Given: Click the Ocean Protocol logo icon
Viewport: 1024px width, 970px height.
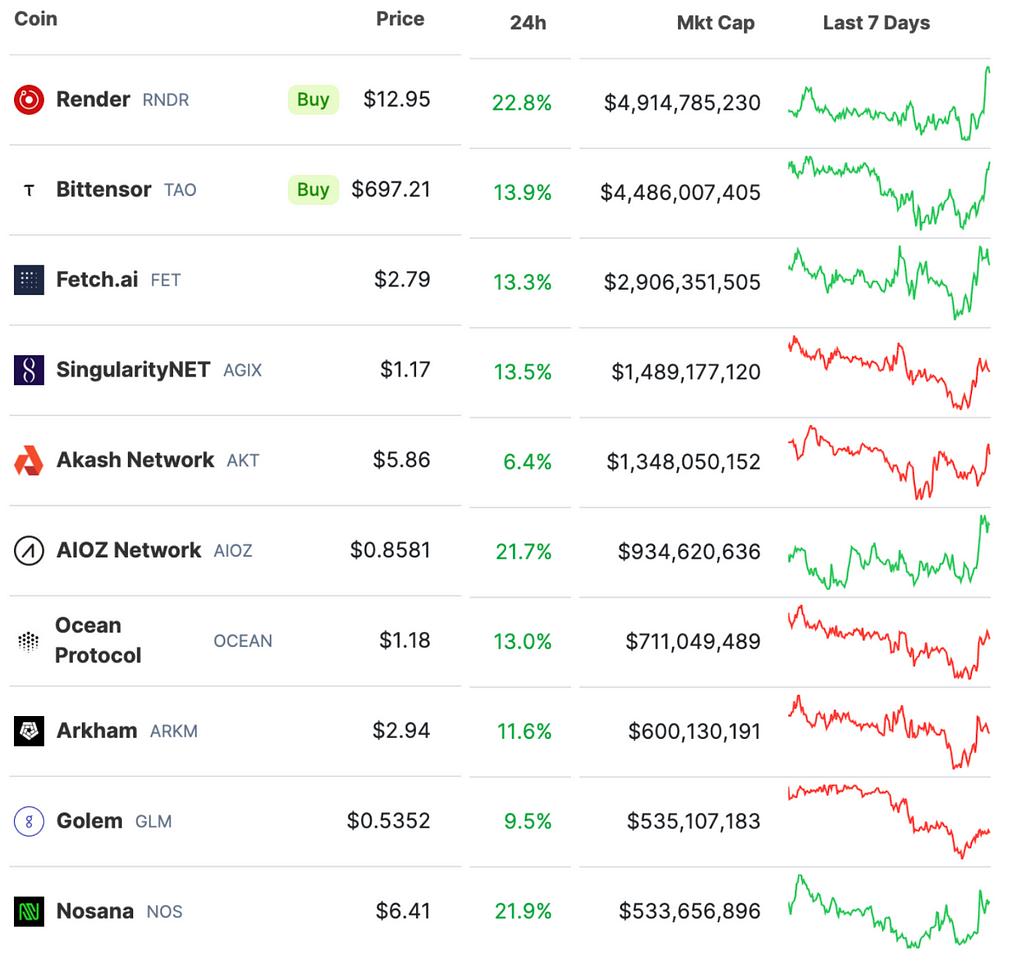Looking at the screenshot, I should (x=29, y=641).
